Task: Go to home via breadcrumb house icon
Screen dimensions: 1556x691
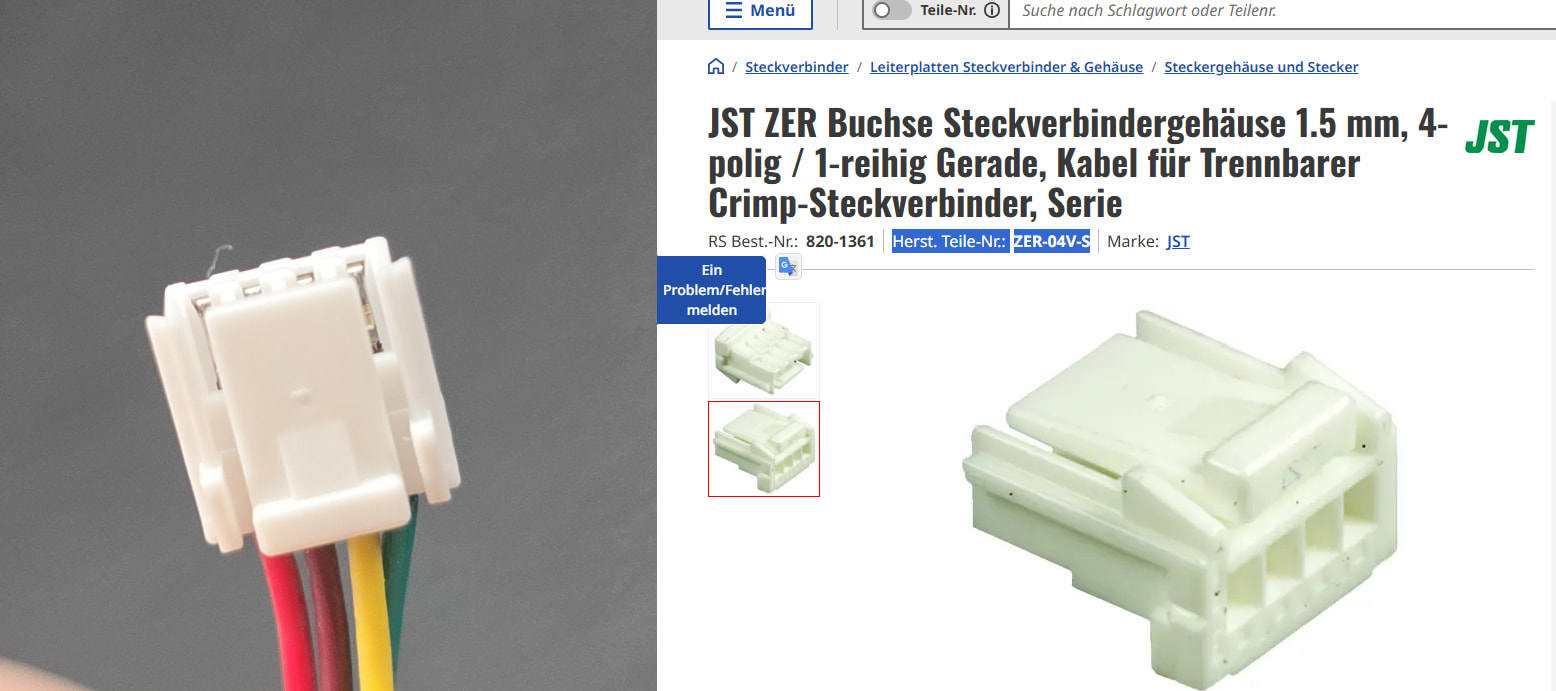Action: click(716, 67)
